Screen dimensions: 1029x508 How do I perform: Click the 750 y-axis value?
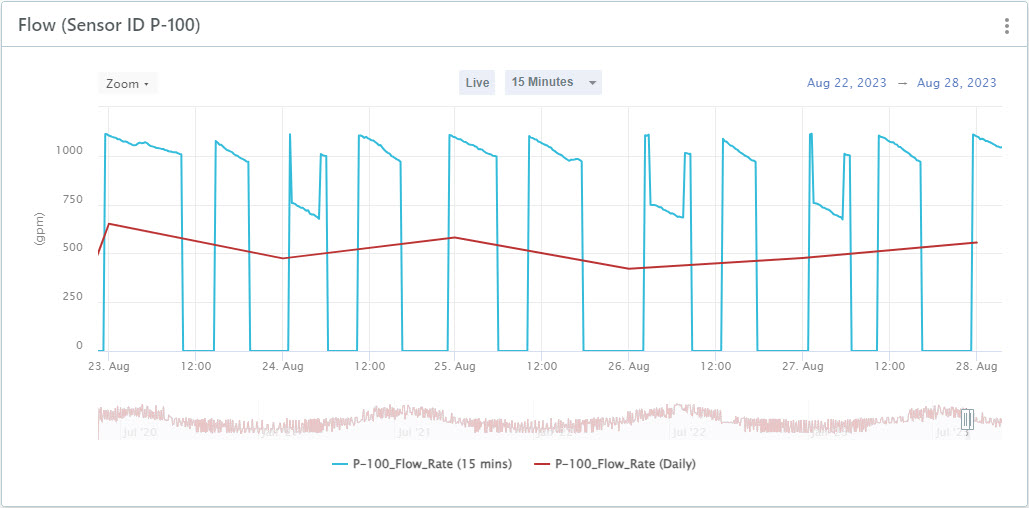click(x=73, y=200)
